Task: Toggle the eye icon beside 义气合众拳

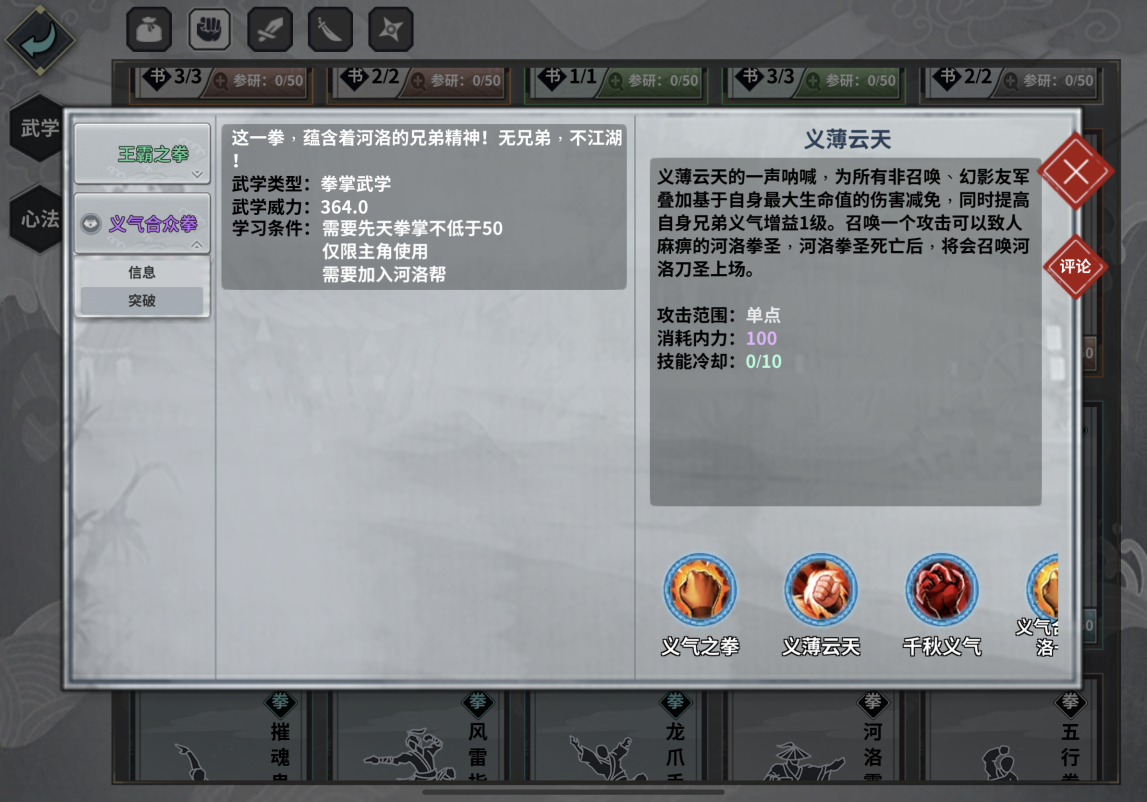Action: click(91, 223)
